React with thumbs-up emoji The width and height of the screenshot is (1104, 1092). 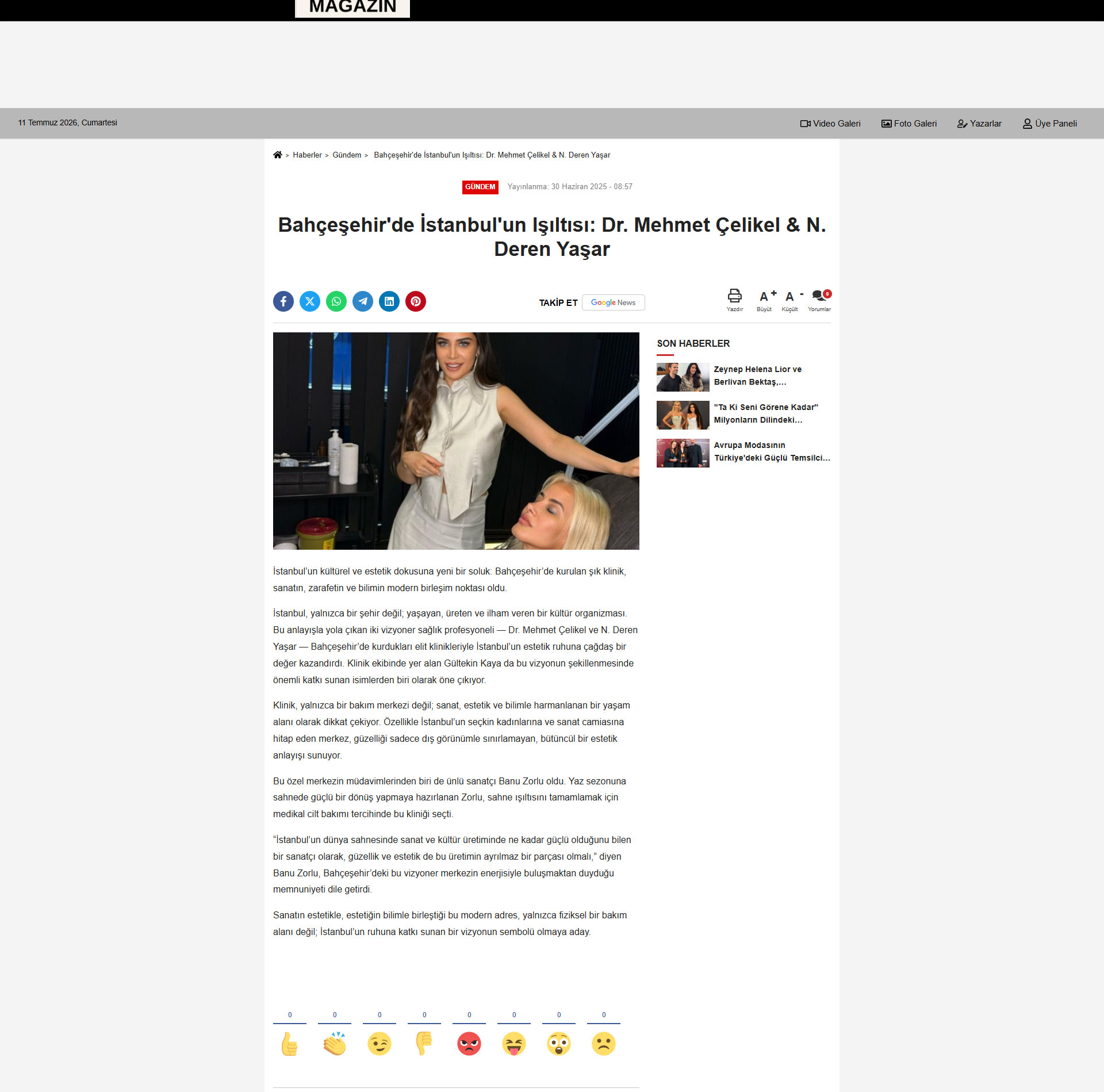(x=290, y=1043)
